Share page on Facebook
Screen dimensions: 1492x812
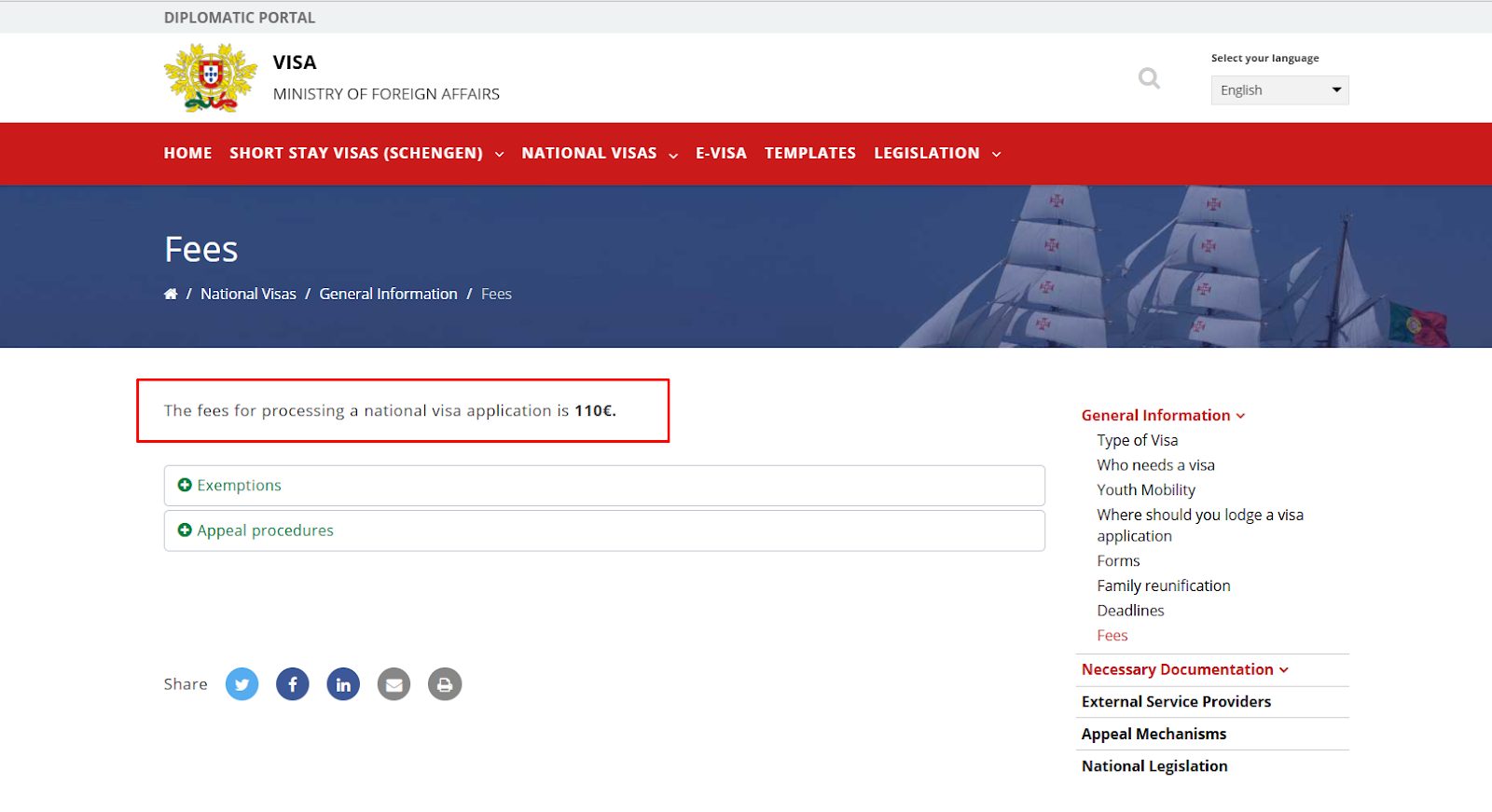(293, 684)
